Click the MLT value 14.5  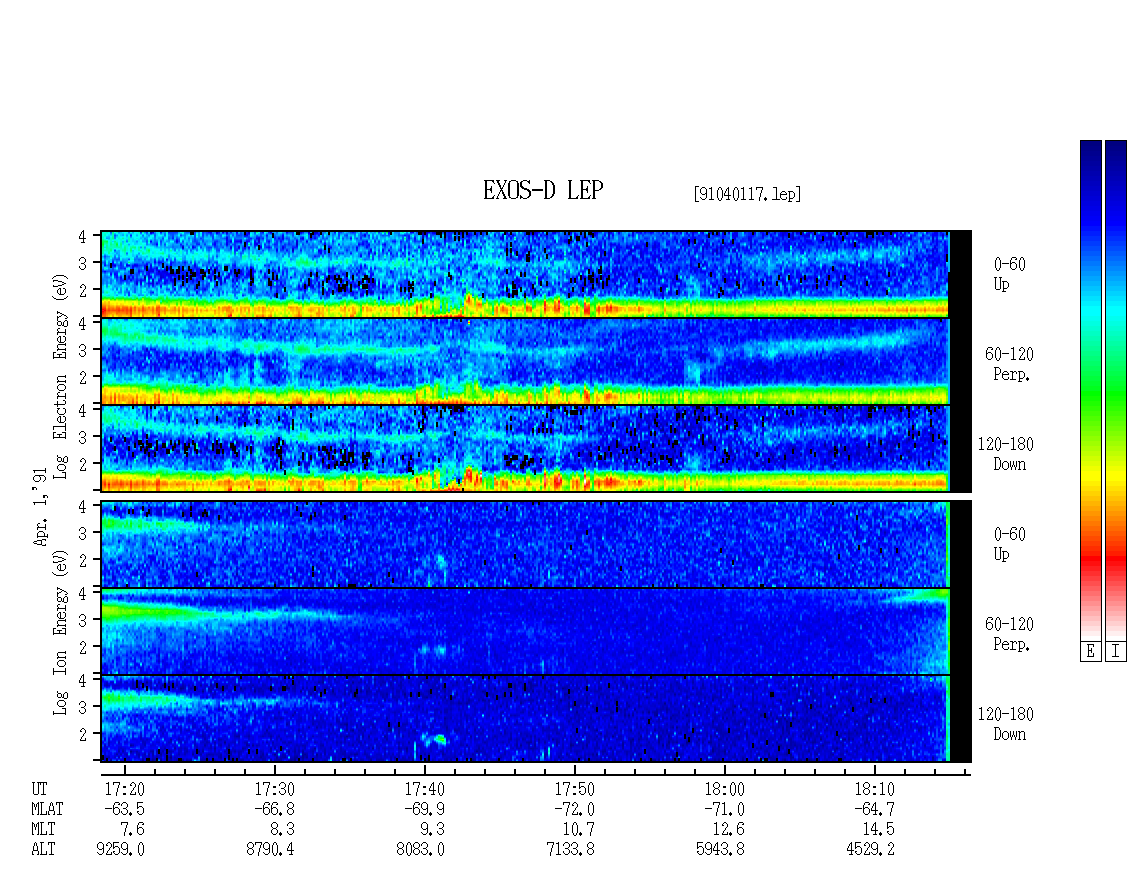(x=878, y=830)
